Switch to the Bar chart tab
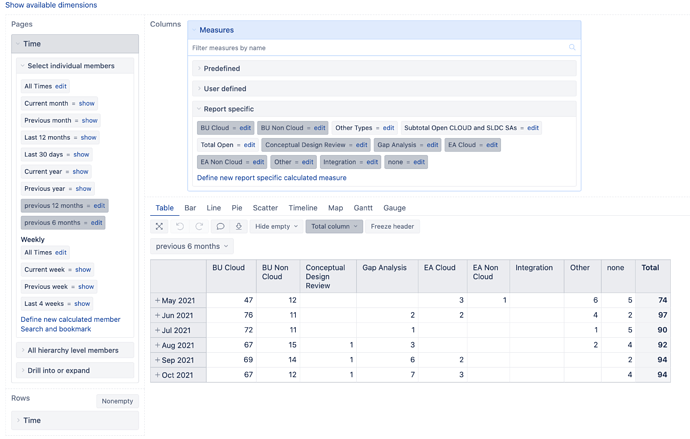The height and width of the screenshot is (439, 690). [190, 208]
